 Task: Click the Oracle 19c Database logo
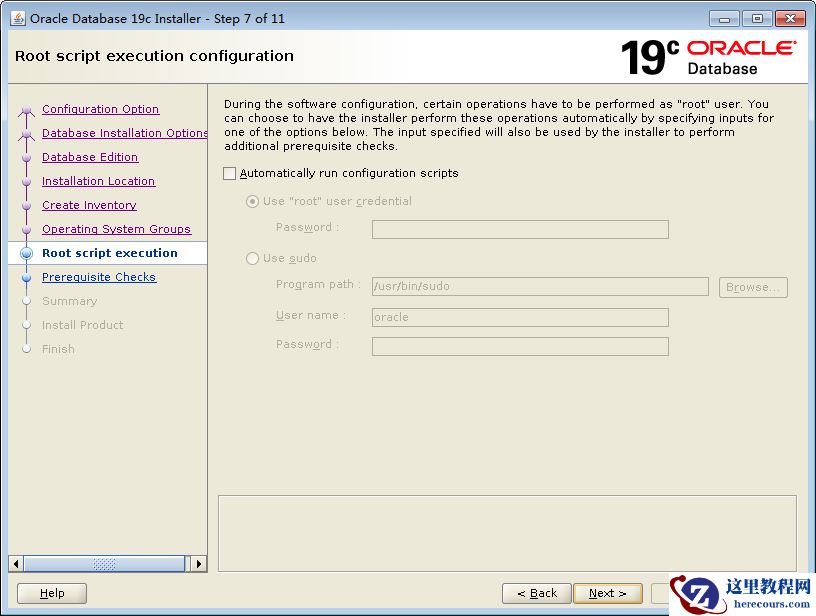708,57
